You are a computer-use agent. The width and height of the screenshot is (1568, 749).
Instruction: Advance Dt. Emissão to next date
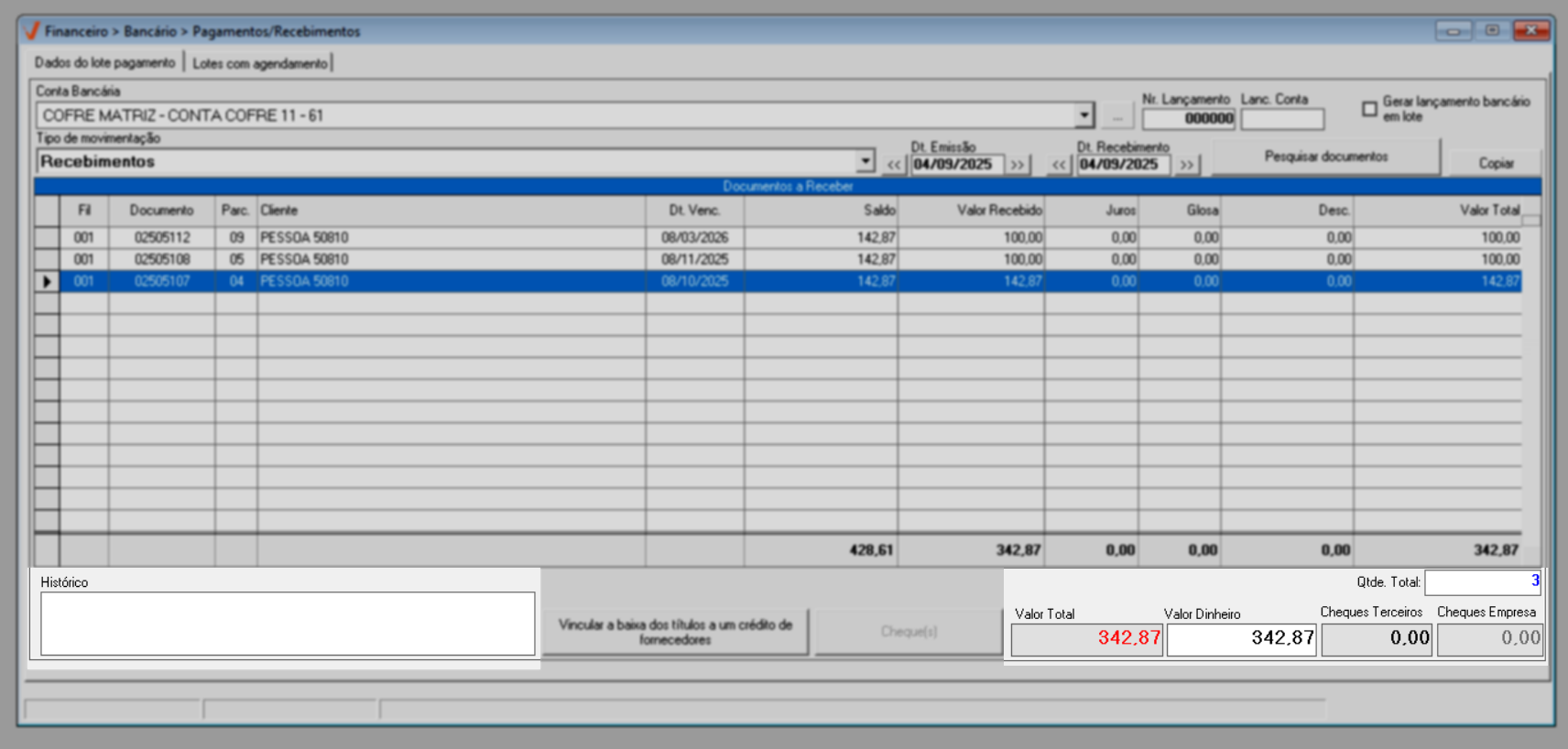click(x=1018, y=165)
